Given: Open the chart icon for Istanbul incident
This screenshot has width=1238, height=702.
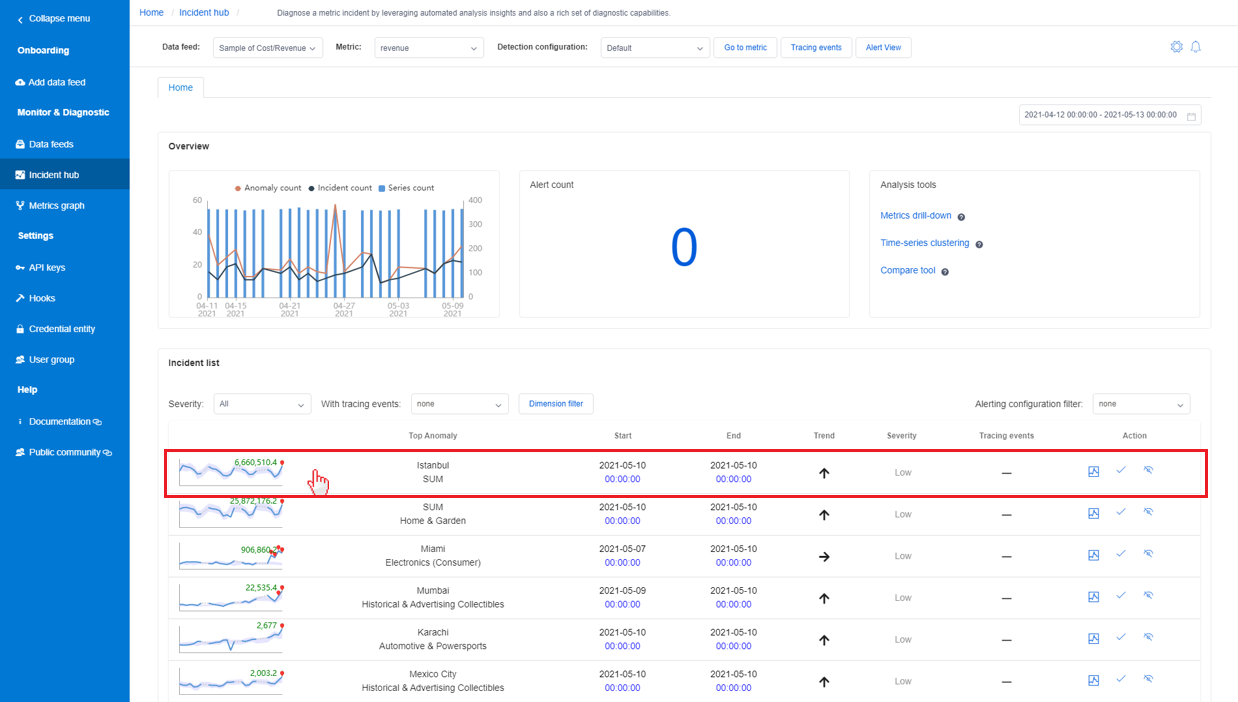Looking at the screenshot, I should [1093, 472].
